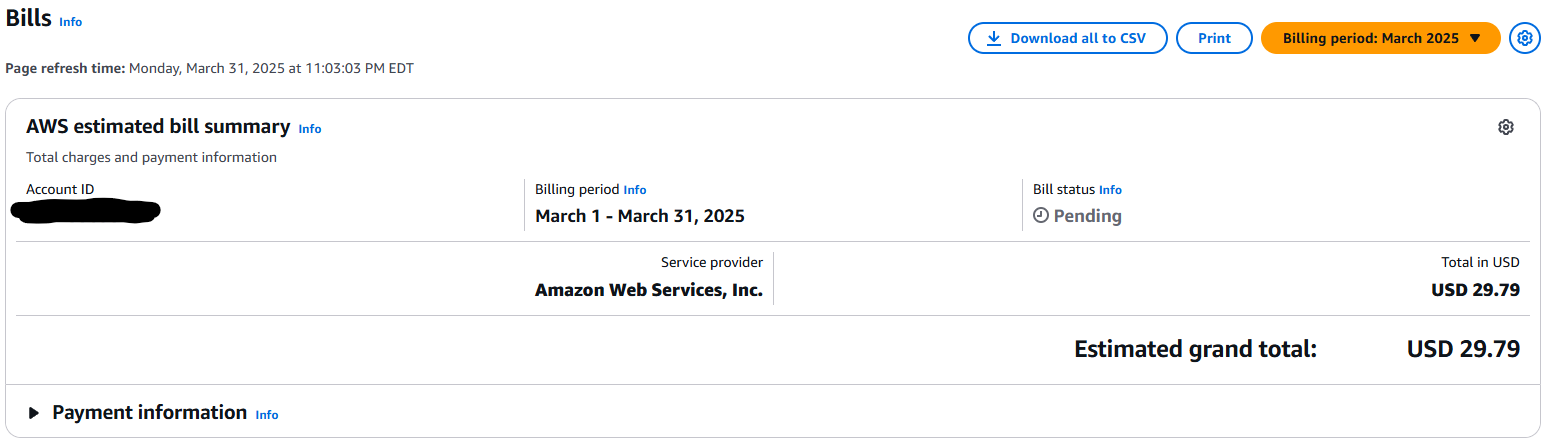Click the download icon on the CSV button

point(994,39)
